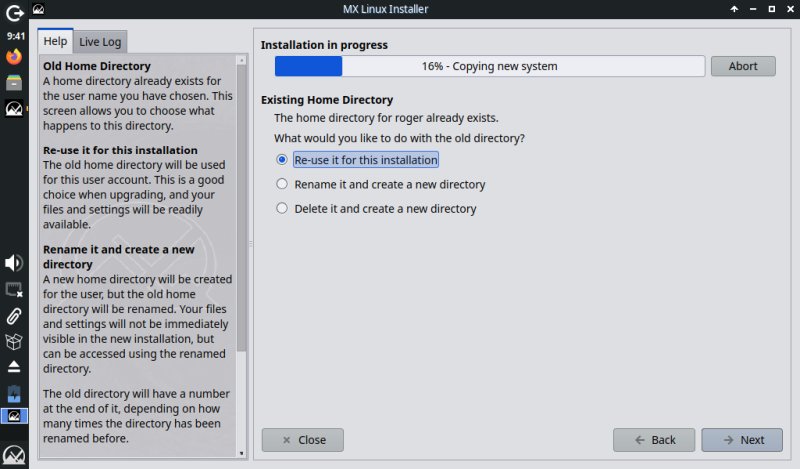Click the installation progress bar
The height and width of the screenshot is (469, 800).
click(489, 67)
